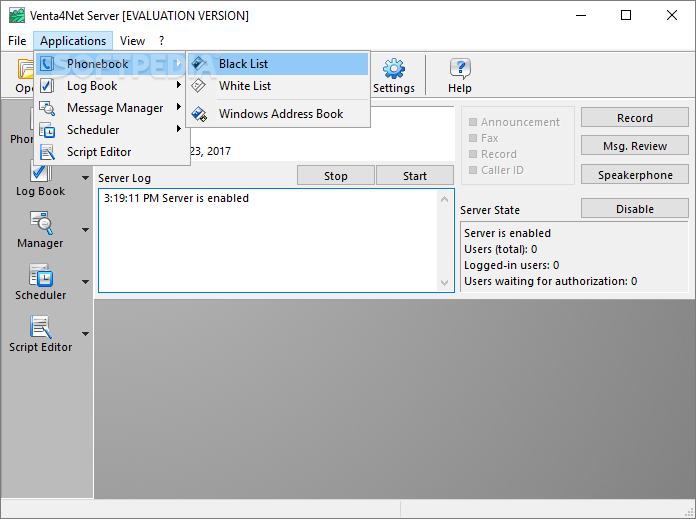
Task: Open the File menu
Action: pyautogui.click(x=17, y=41)
